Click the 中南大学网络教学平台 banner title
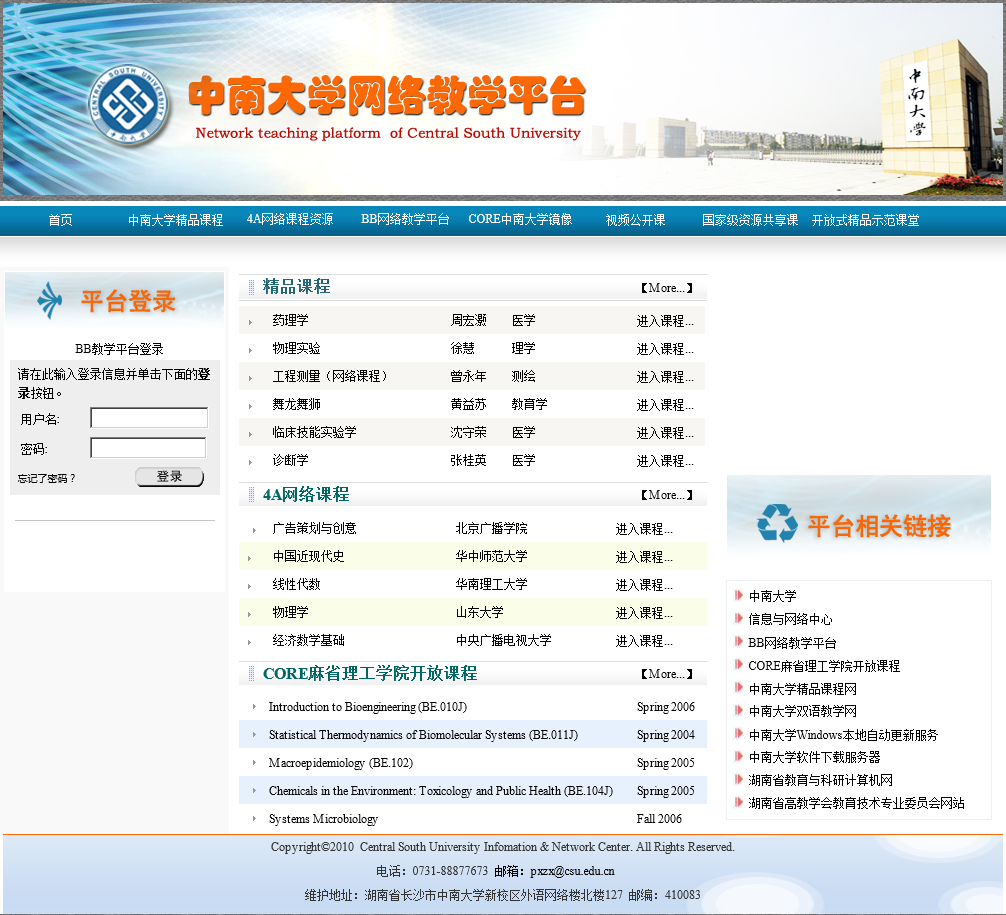This screenshot has height=915, width=1006. pyautogui.click(x=387, y=96)
